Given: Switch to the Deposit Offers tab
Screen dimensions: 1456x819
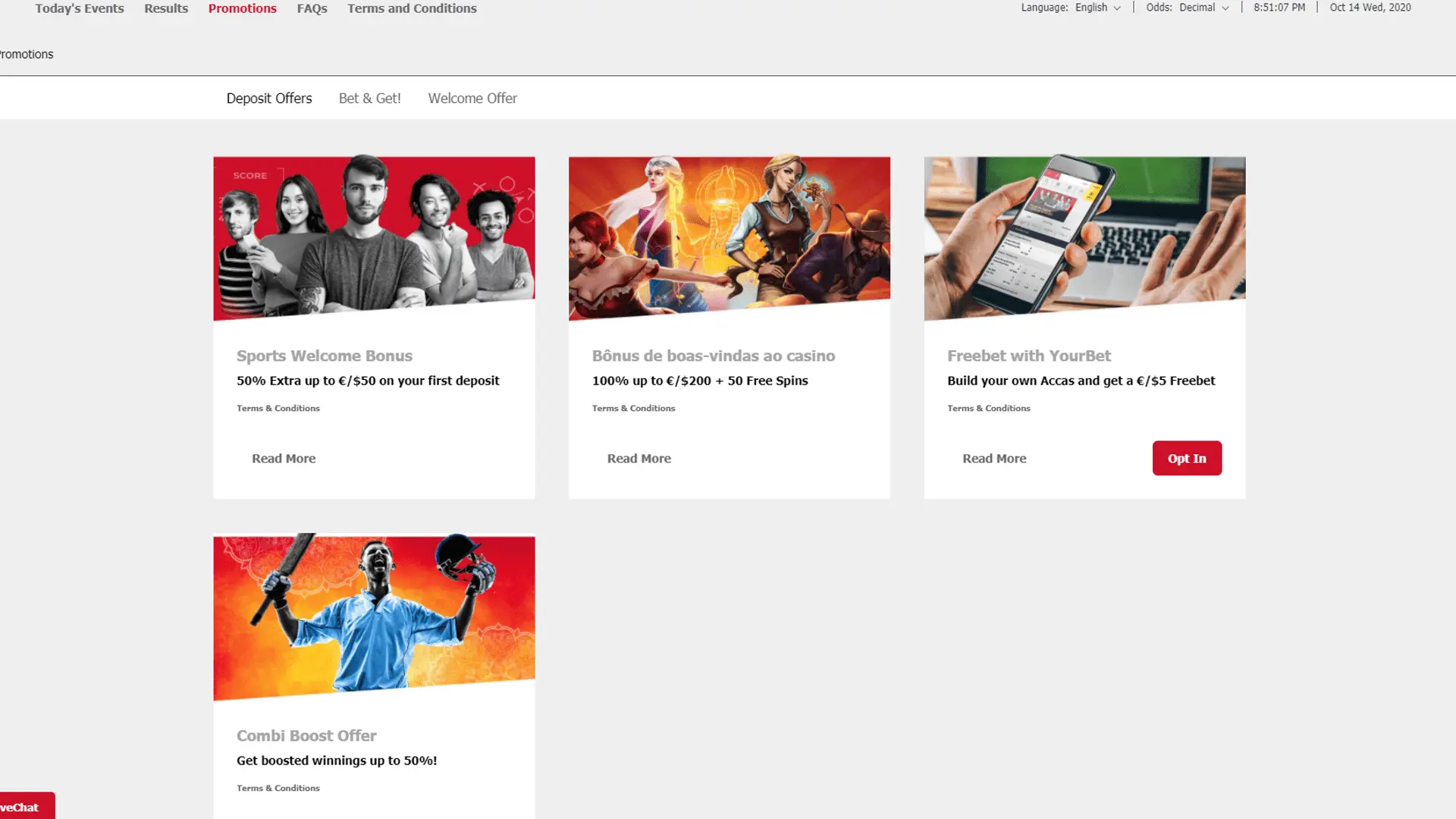Looking at the screenshot, I should click(269, 99).
